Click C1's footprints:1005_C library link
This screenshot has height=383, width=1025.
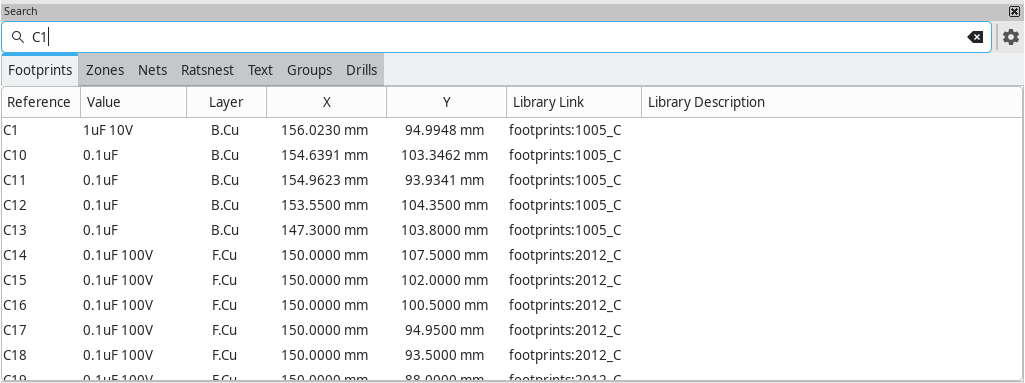click(565, 130)
